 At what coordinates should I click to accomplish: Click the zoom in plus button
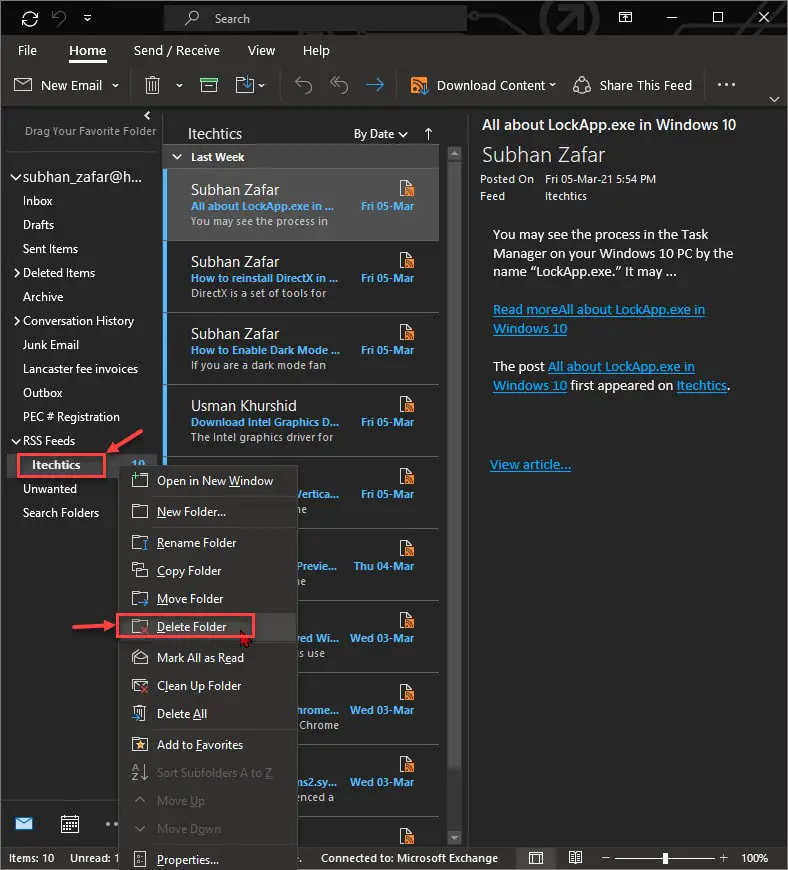pos(723,858)
